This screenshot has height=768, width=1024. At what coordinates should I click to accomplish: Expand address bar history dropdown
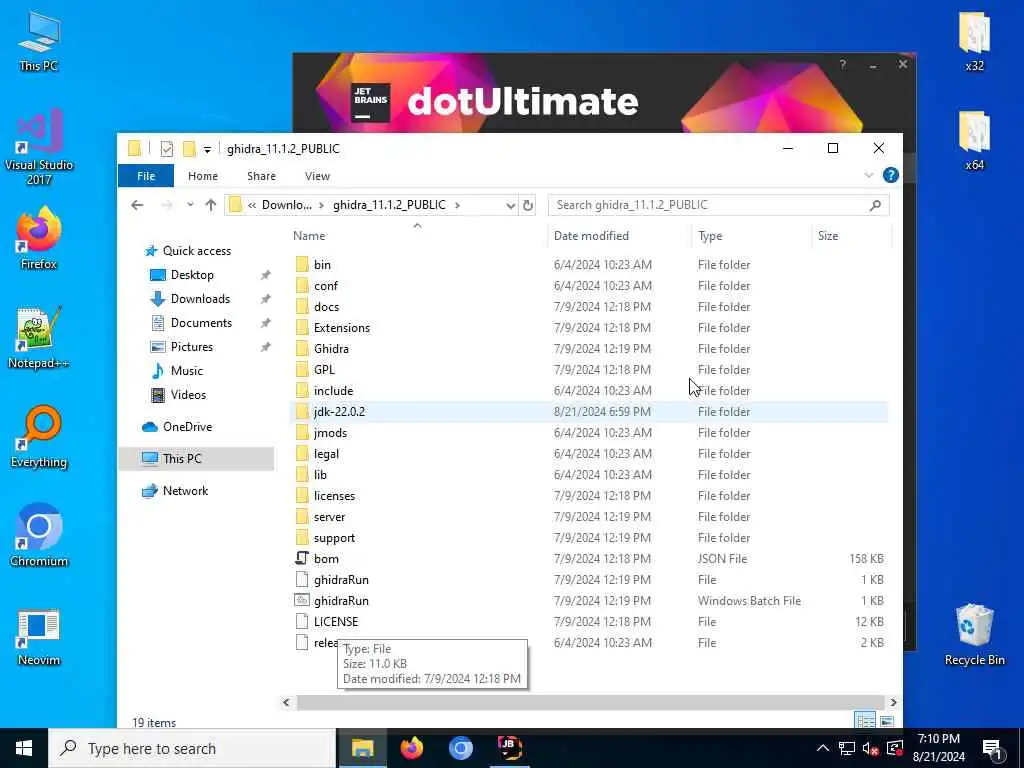[510, 205]
